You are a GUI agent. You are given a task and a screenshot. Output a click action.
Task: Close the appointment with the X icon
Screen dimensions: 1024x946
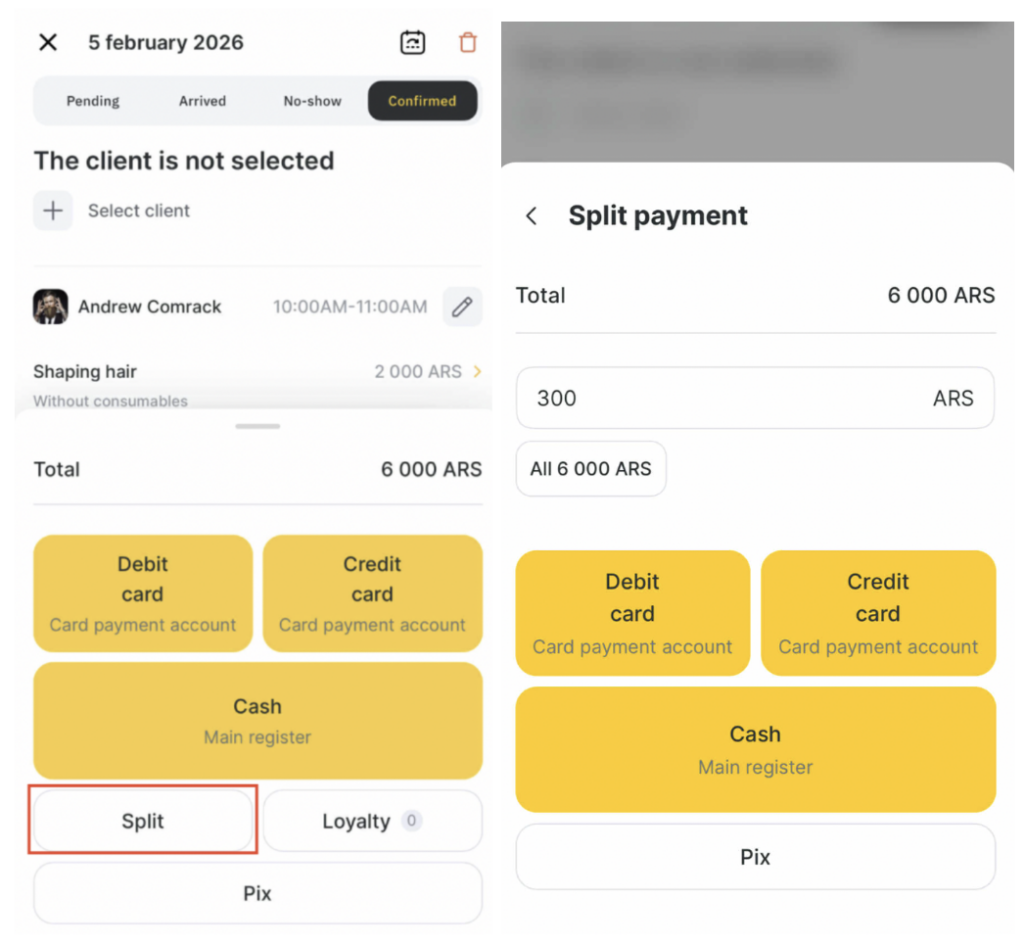pyautogui.click(x=48, y=42)
